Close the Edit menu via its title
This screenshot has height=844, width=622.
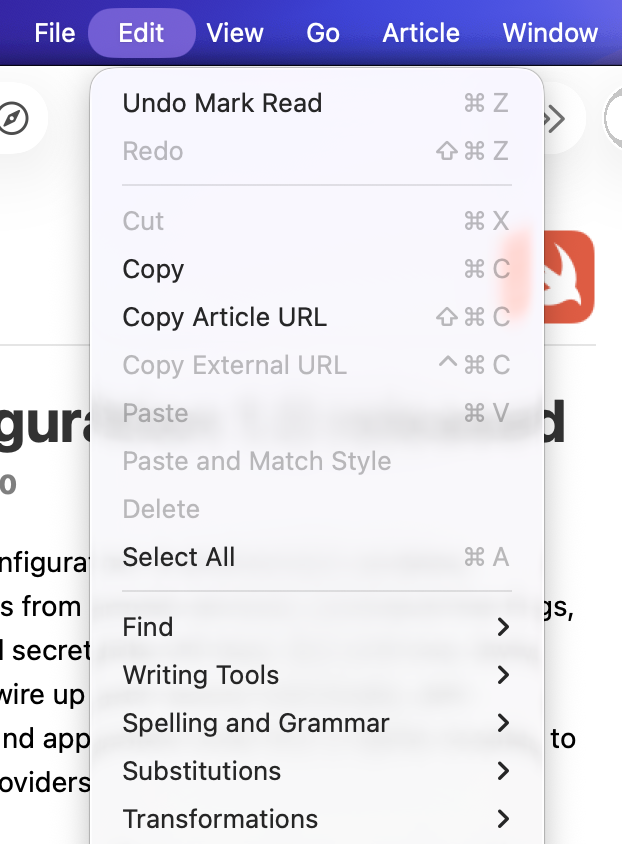[x=141, y=33]
